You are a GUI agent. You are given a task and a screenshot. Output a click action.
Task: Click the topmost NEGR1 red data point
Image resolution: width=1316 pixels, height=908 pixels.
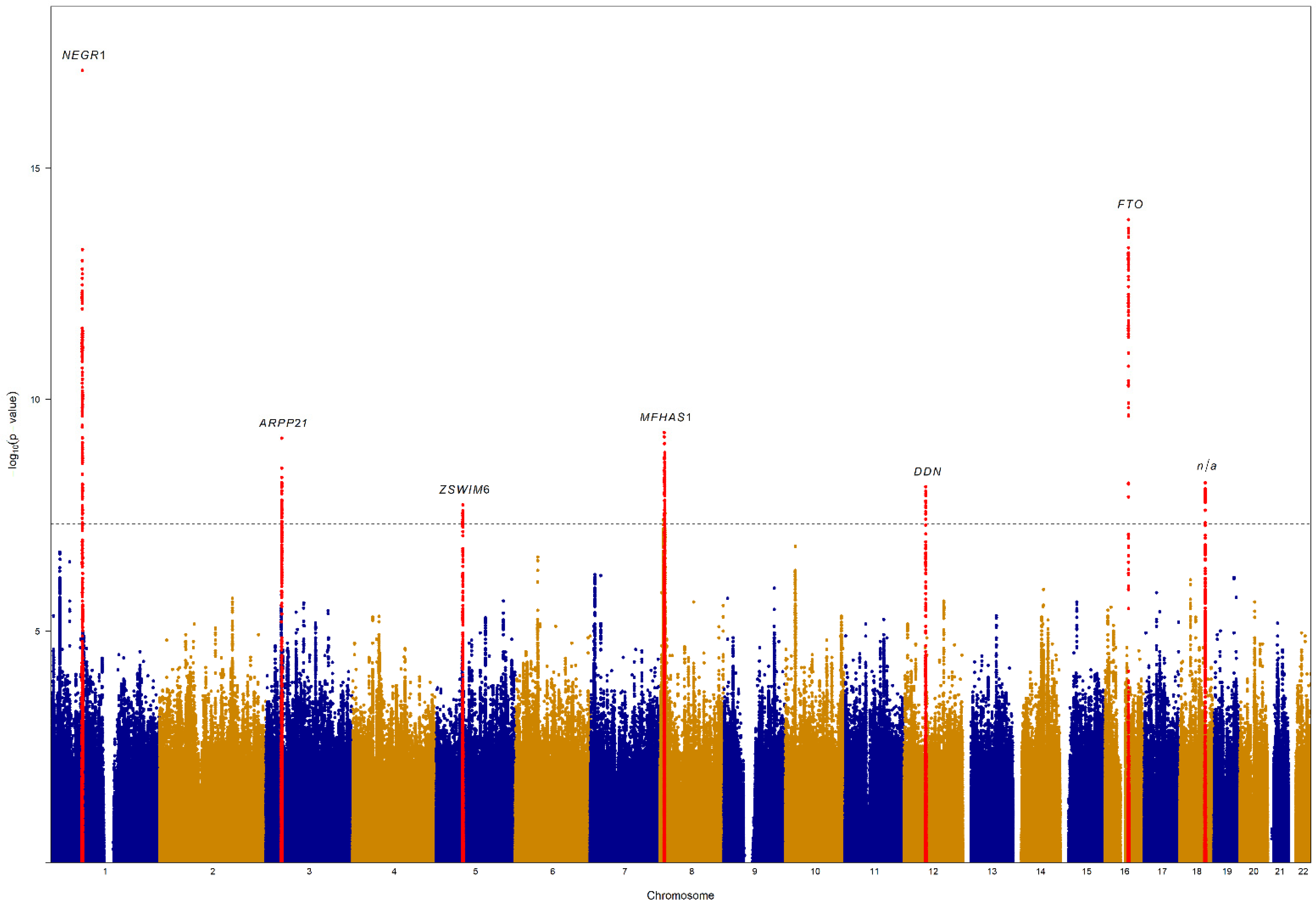coord(82,71)
